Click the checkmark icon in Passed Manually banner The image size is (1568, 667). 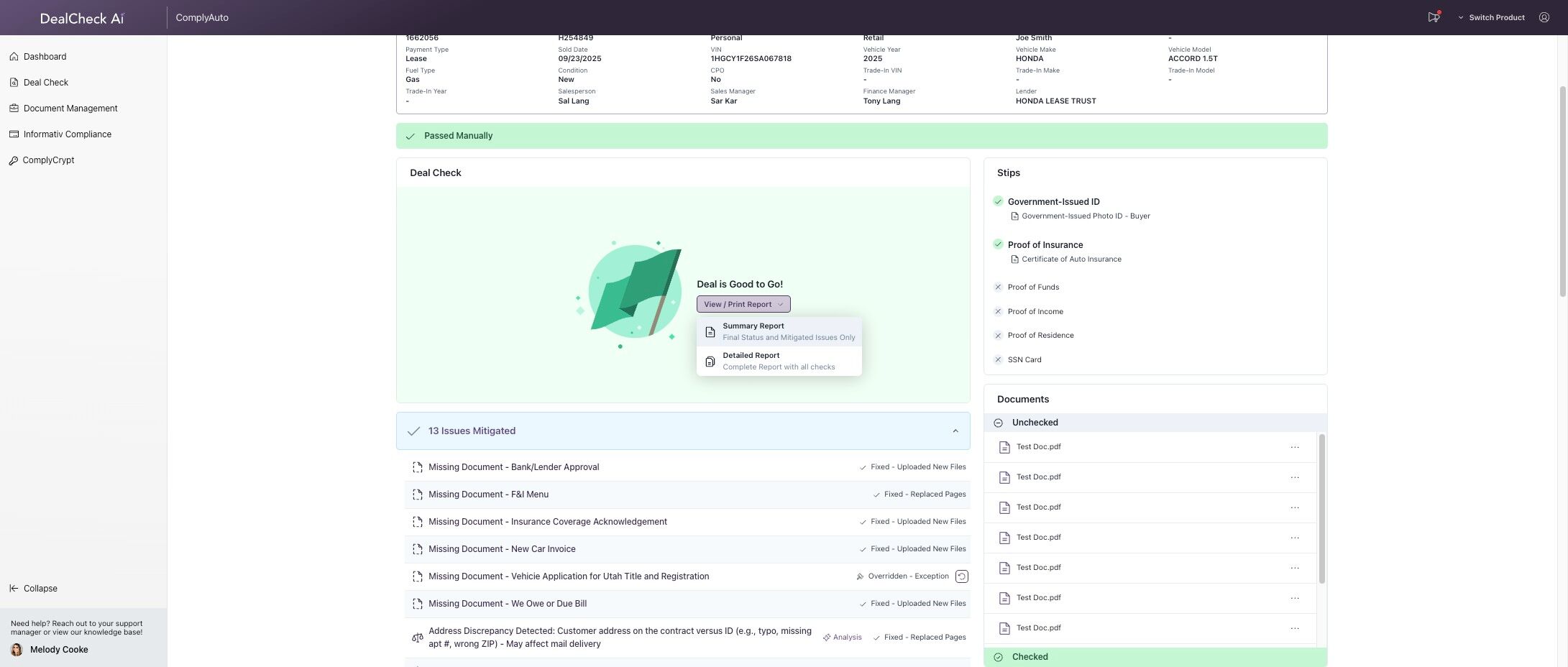pyautogui.click(x=410, y=136)
